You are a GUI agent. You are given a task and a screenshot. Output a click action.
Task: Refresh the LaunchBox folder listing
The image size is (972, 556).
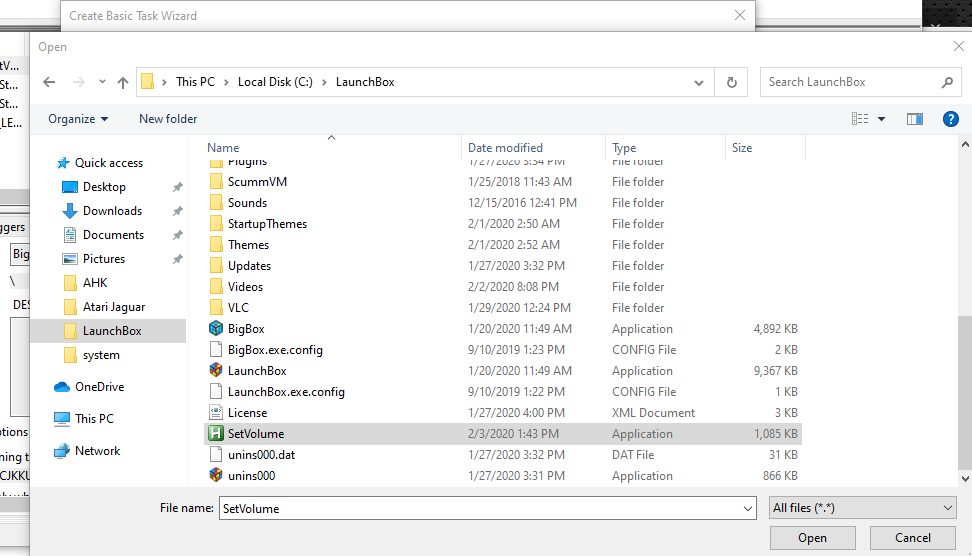point(731,82)
